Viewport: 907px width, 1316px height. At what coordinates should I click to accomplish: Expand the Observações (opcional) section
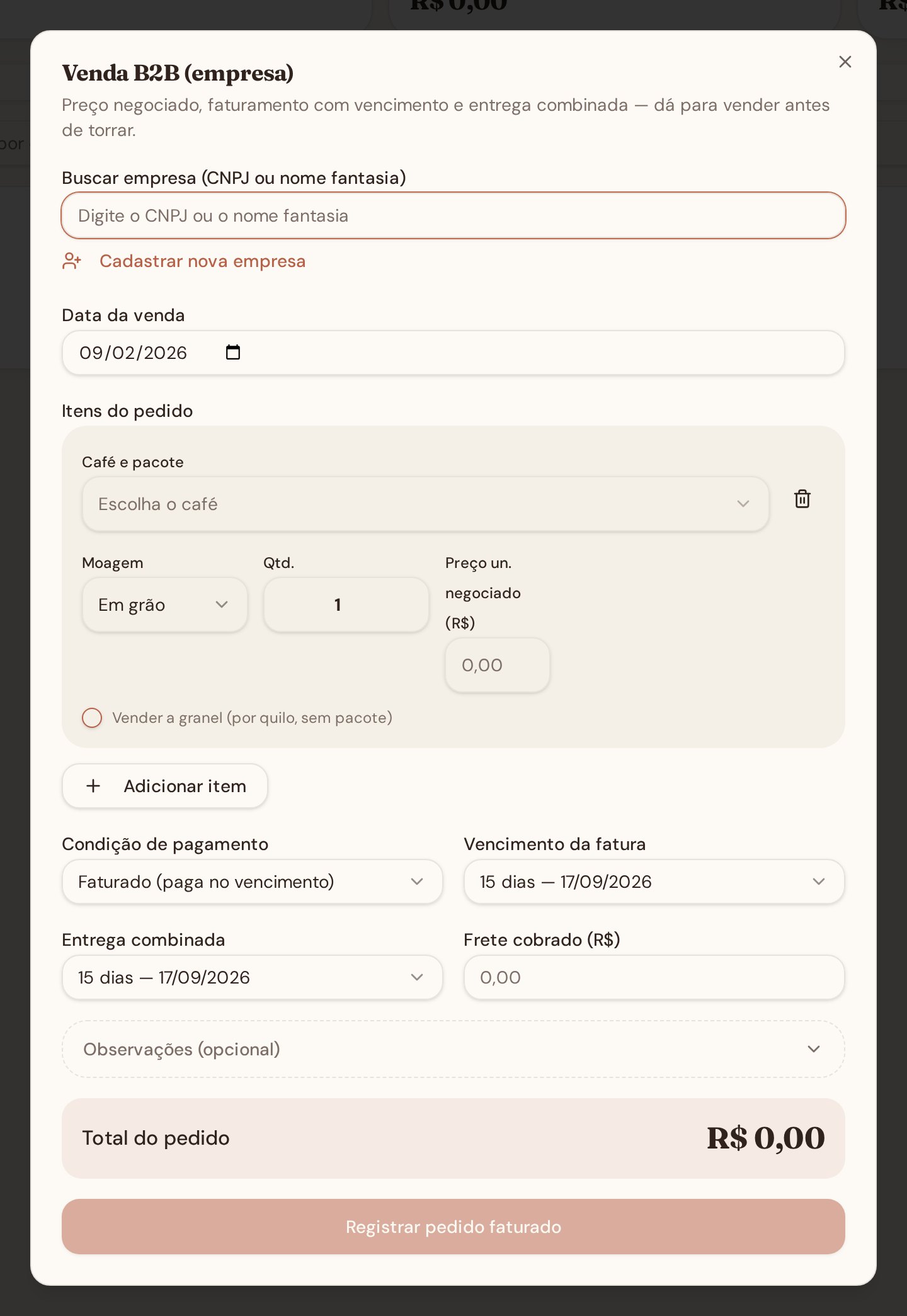click(x=453, y=1049)
